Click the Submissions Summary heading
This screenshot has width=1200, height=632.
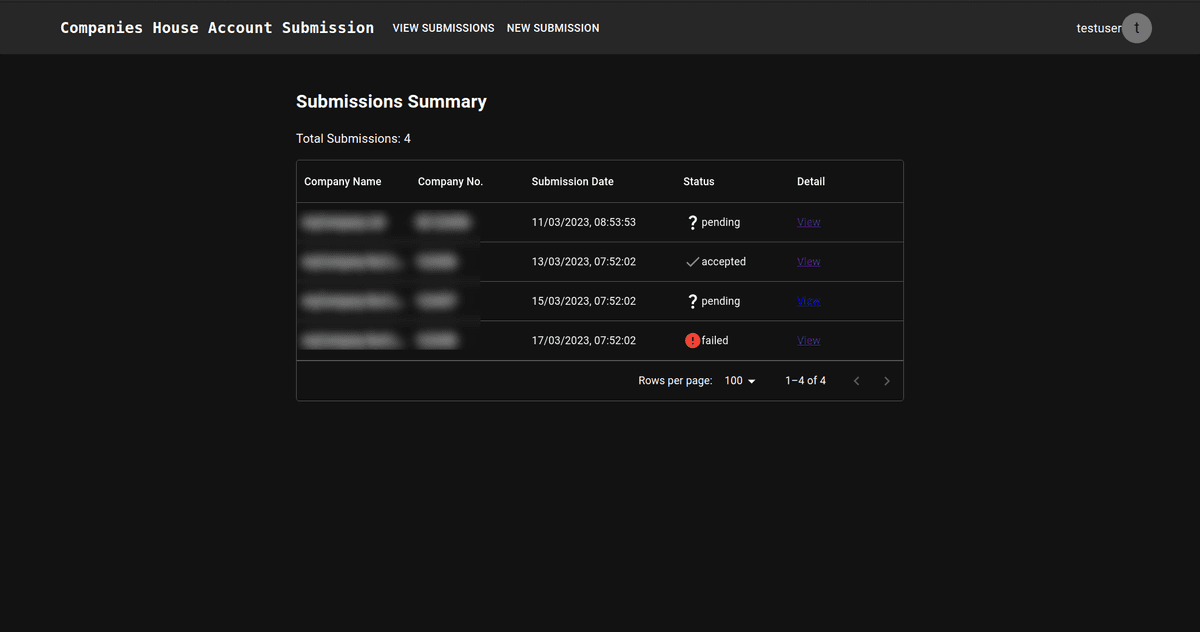(x=391, y=102)
